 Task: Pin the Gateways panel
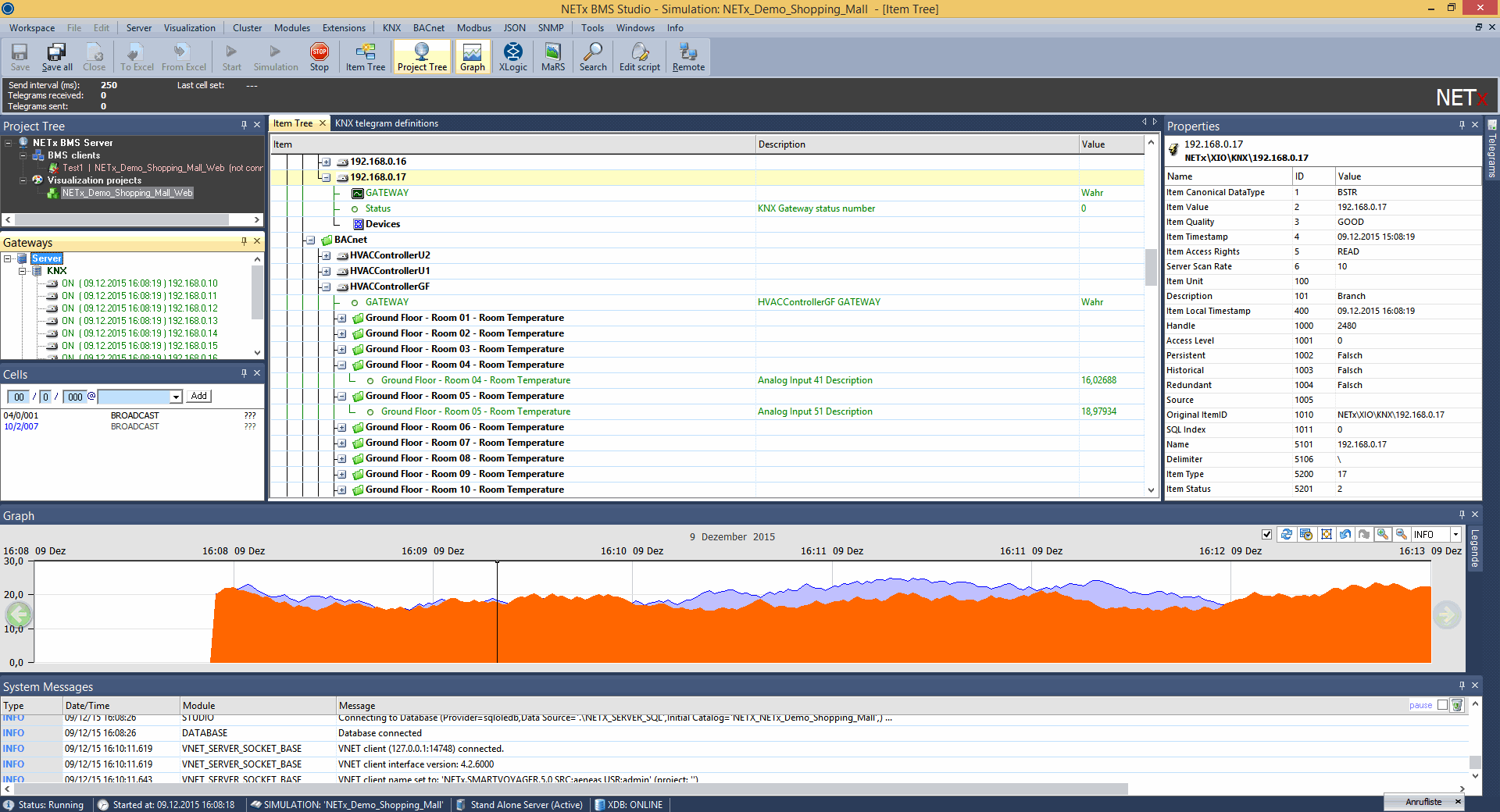[x=244, y=241]
